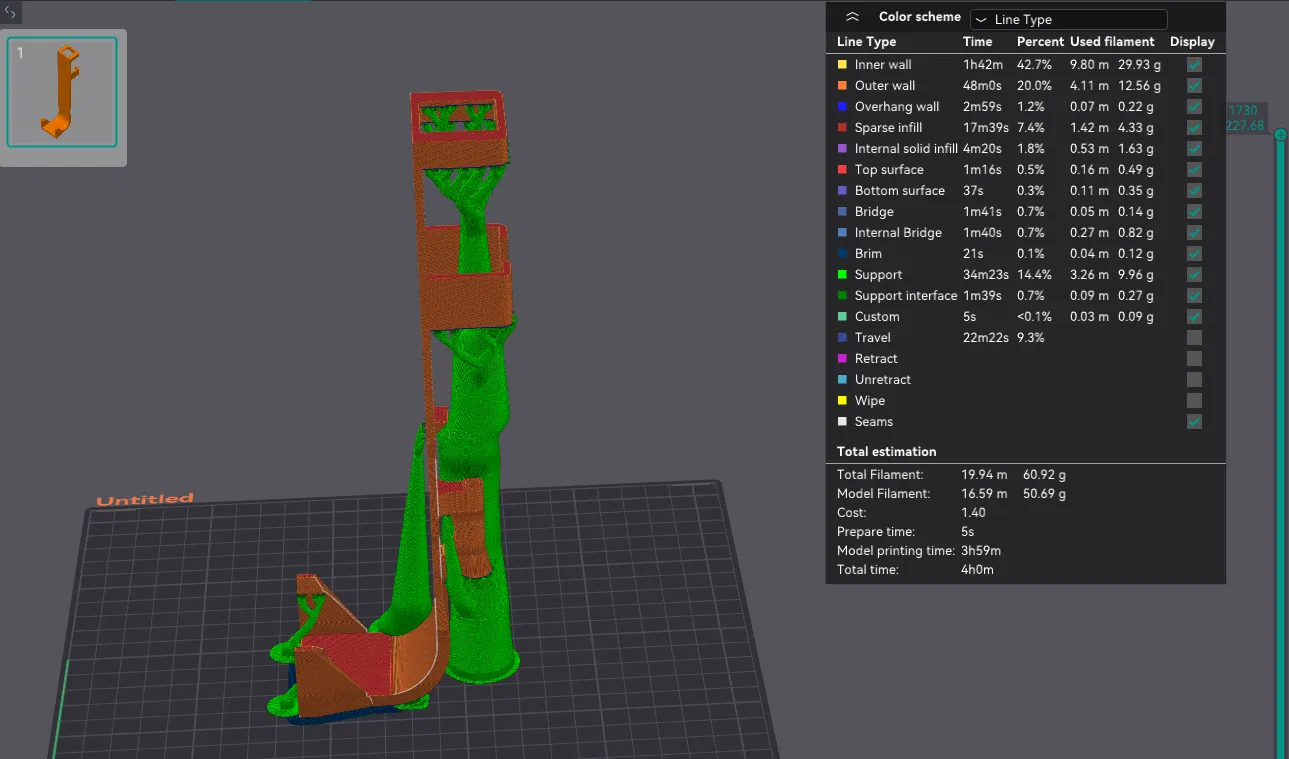
Task: Click Total time value '4h0m'
Action: click(x=977, y=570)
